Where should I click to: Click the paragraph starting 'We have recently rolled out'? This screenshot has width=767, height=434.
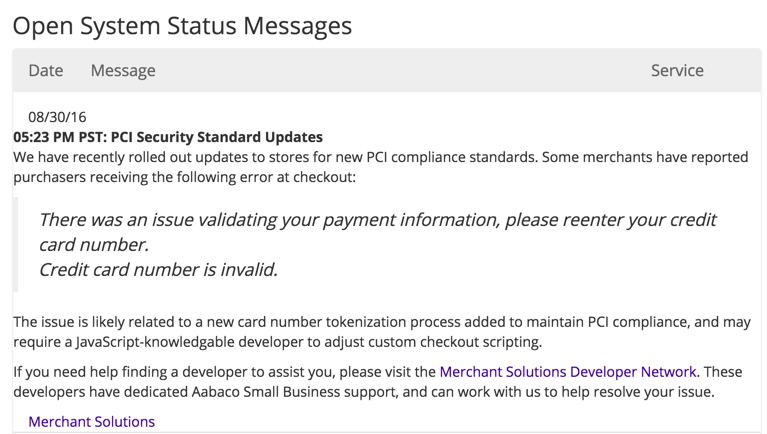(x=381, y=167)
